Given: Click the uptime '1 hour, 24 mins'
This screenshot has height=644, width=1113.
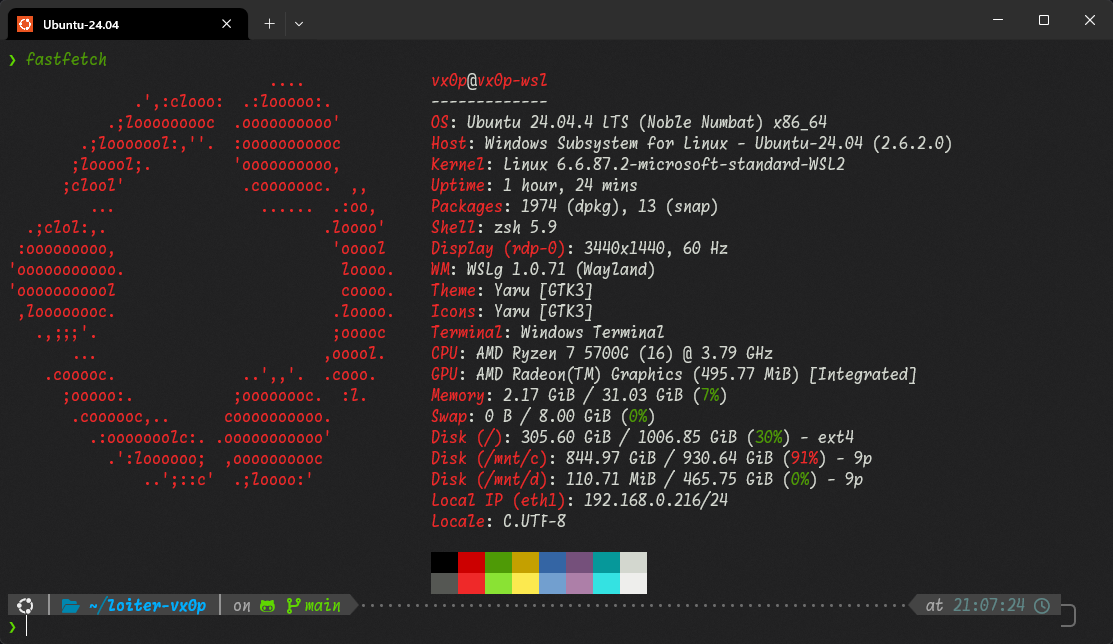Looking at the screenshot, I should (570, 185).
